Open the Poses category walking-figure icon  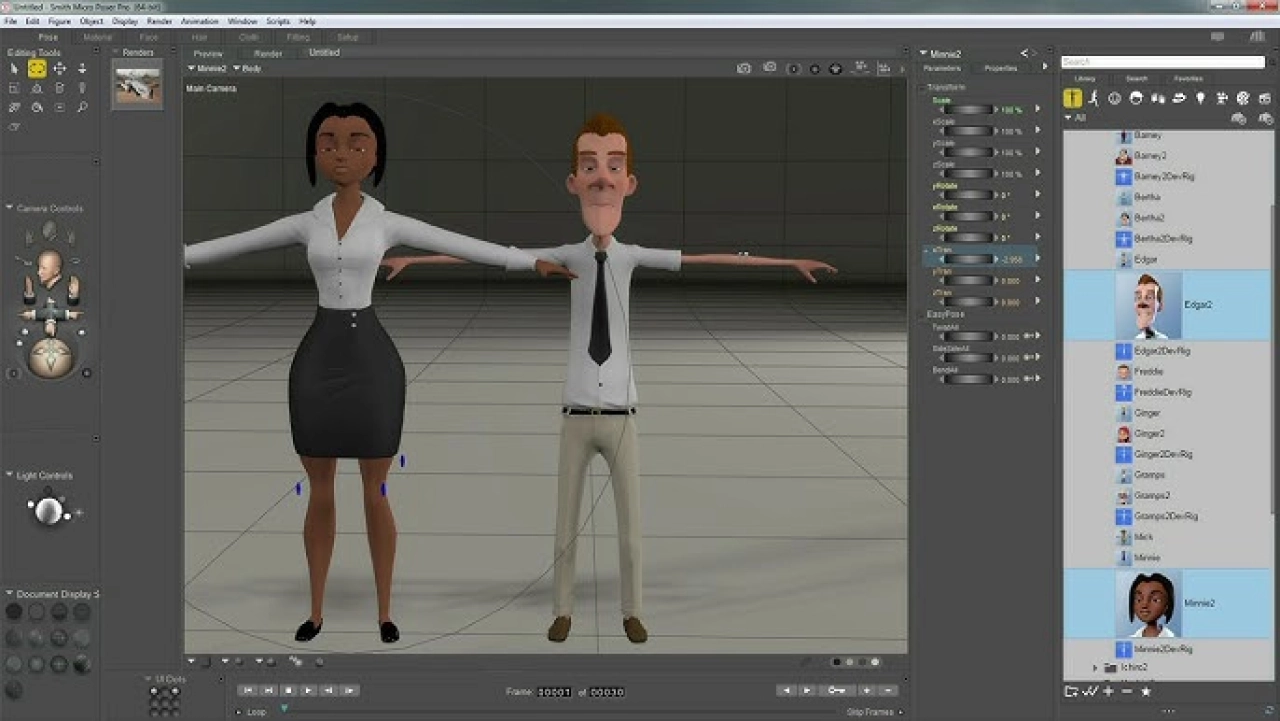[1094, 98]
